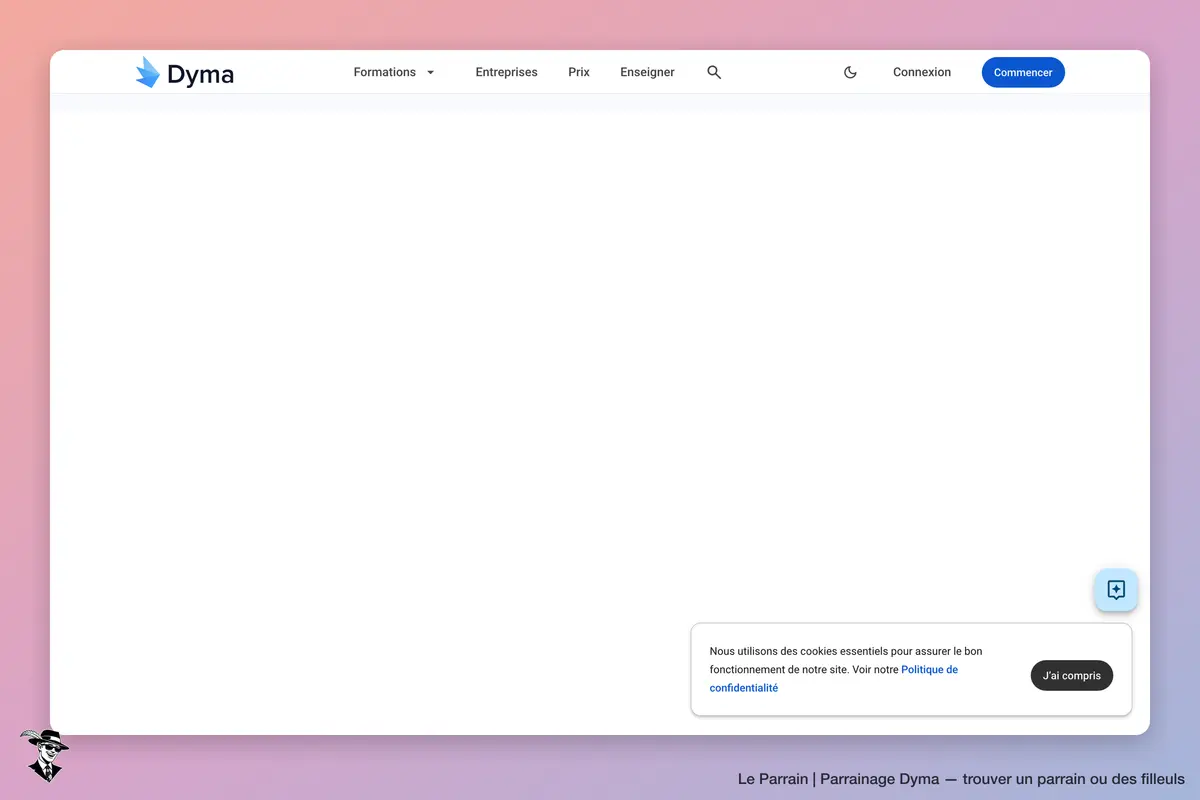This screenshot has height=800, width=1200.
Task: Open the Prix menu item
Action: pyautogui.click(x=579, y=72)
